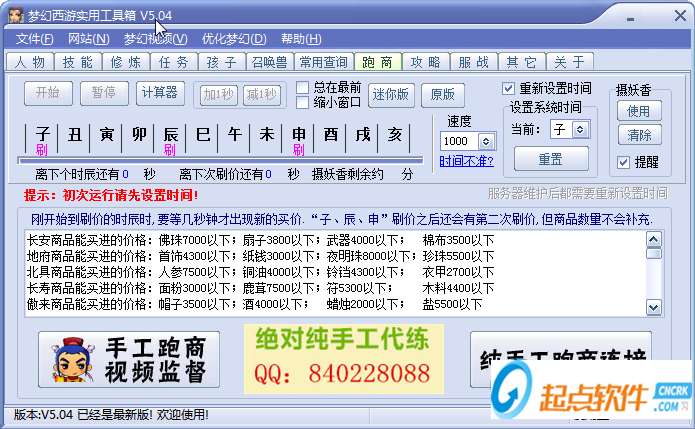This screenshot has height=429, width=695.
Task: Switch to the 孩子 tab
Action: click(x=222, y=62)
